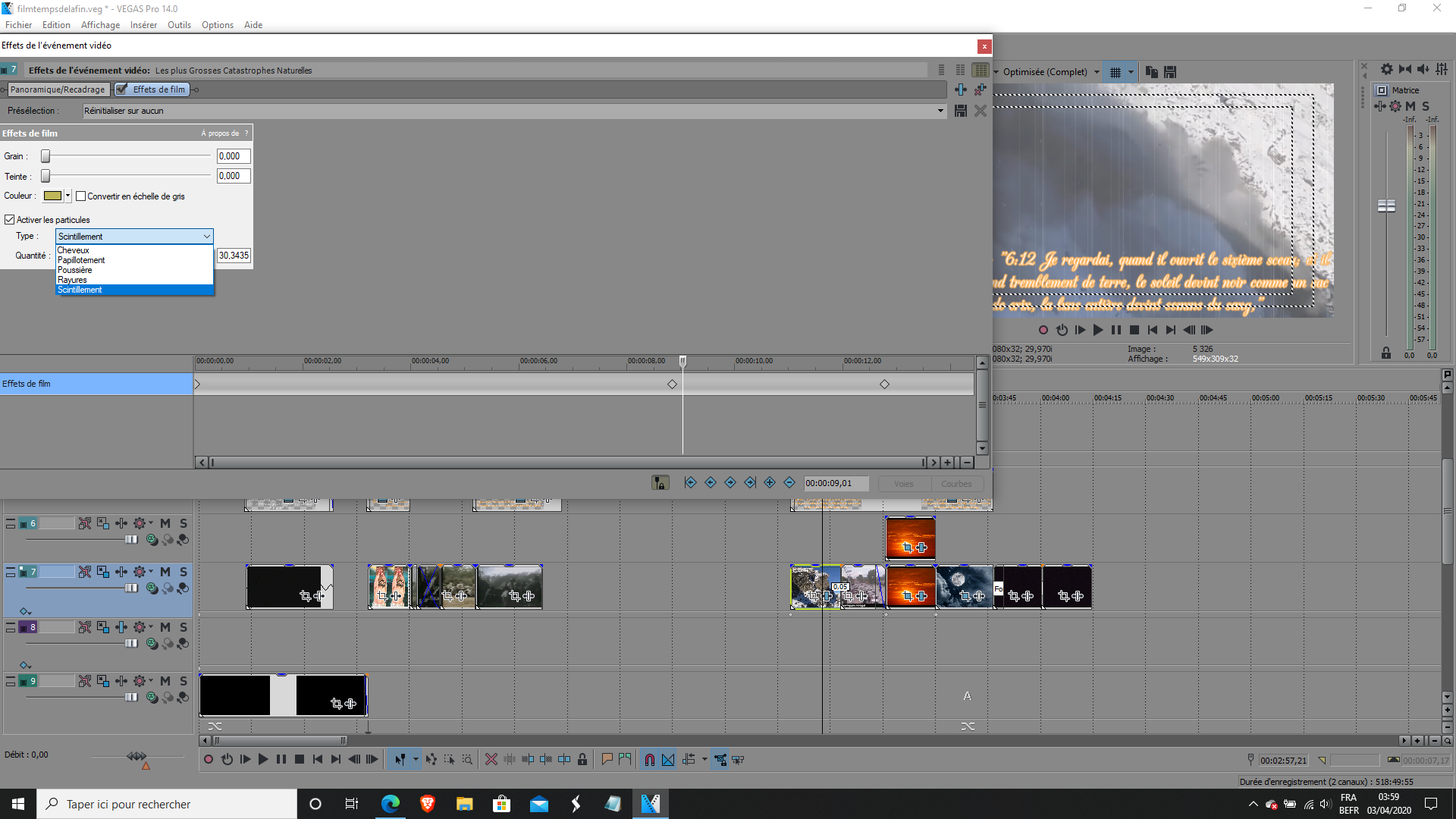Open Microsoft Edge from taskbar
Image resolution: width=1456 pixels, height=819 pixels.
[x=391, y=804]
